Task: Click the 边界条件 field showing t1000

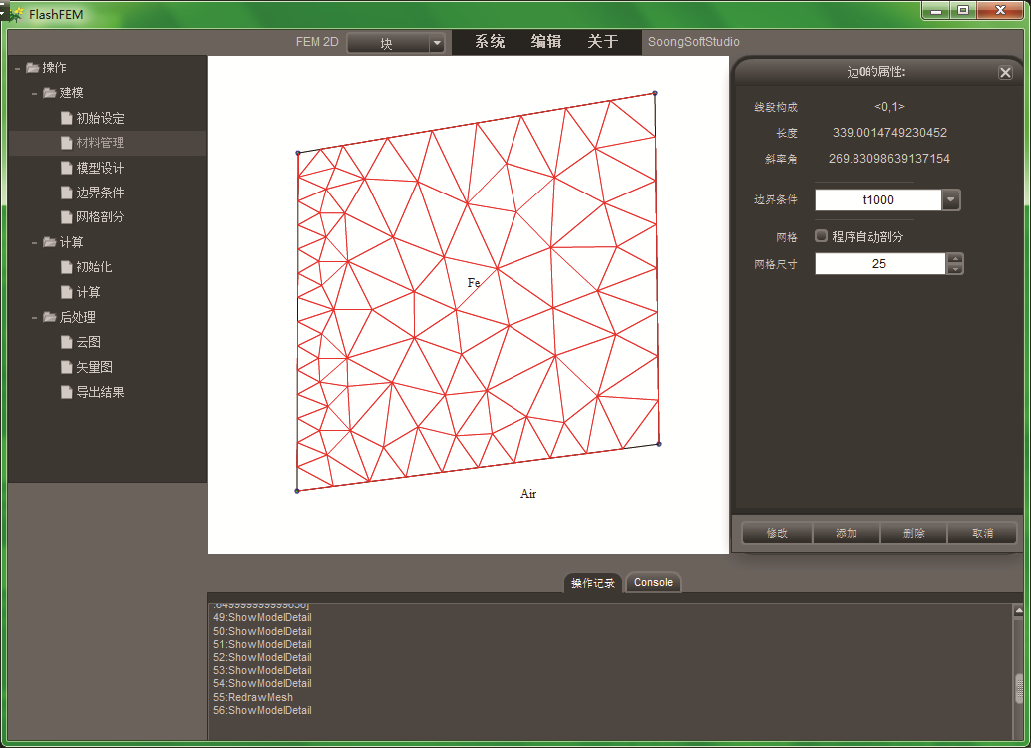Action: click(878, 200)
